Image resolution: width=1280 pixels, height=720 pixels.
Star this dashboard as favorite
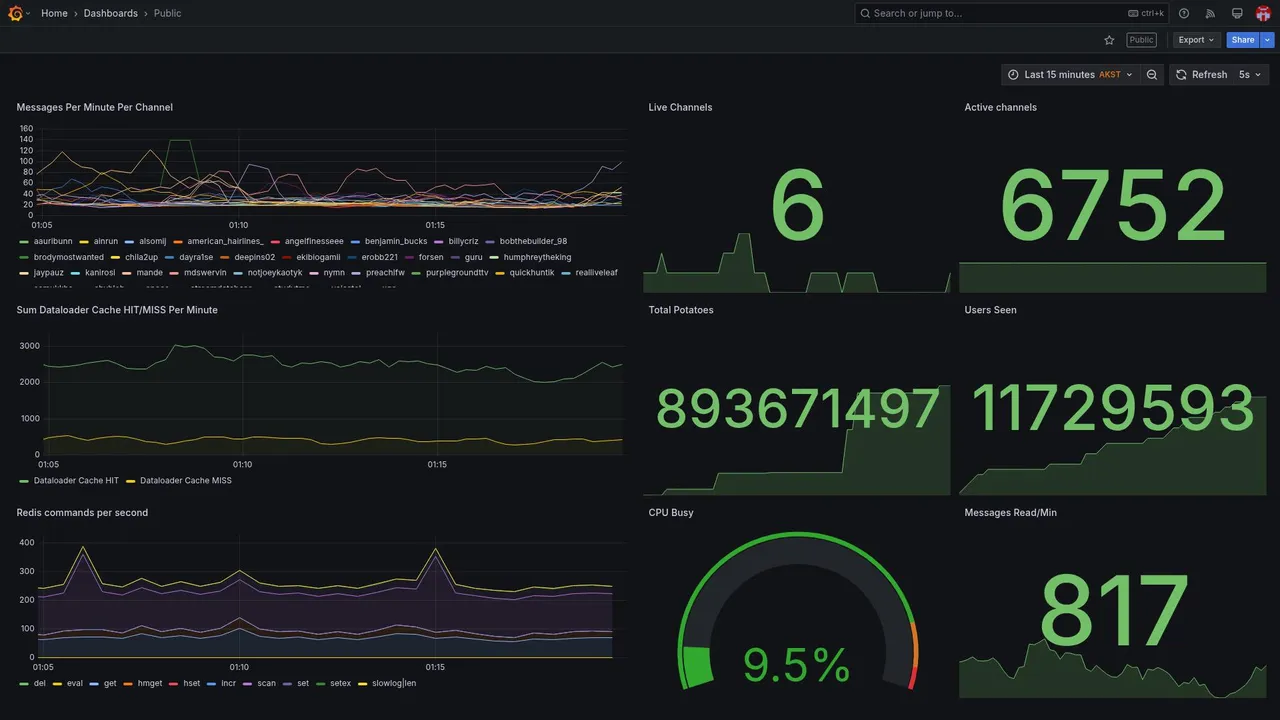pos(1109,40)
